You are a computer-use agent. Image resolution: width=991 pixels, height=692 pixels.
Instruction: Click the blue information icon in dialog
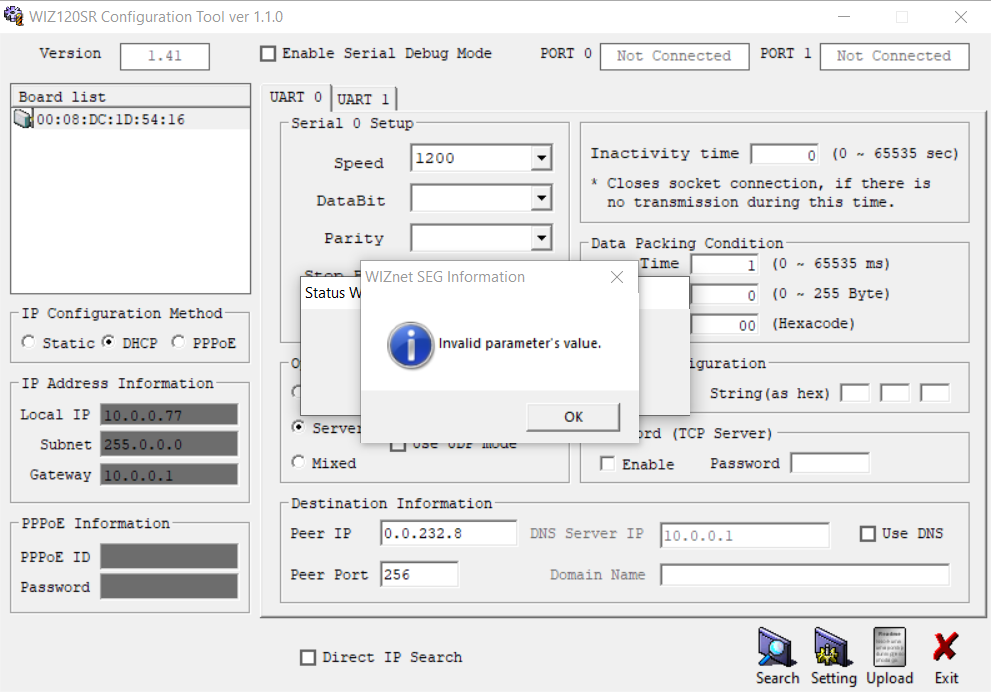[411, 345]
